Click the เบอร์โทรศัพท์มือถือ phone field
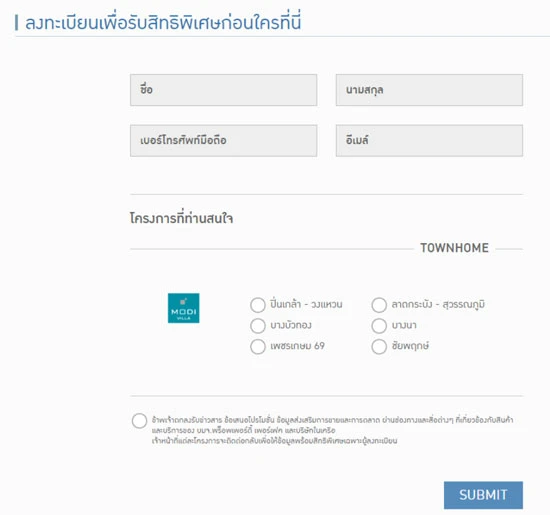The width and height of the screenshot is (550, 515). point(223,140)
